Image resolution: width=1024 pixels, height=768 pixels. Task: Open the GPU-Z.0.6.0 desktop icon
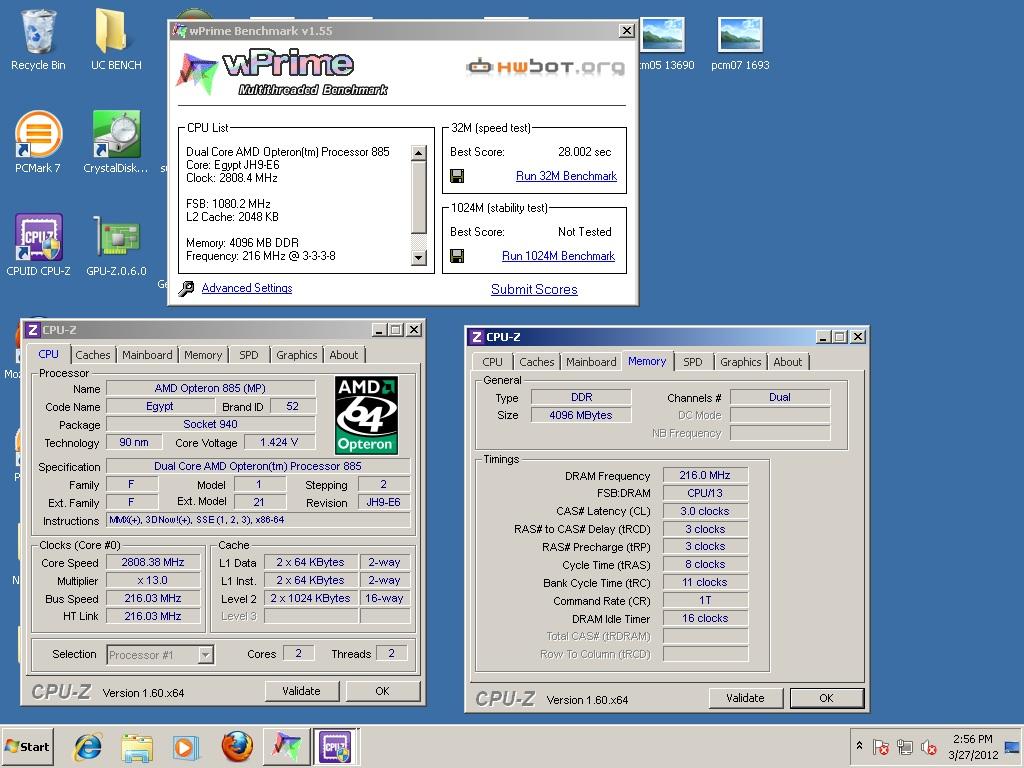point(116,245)
